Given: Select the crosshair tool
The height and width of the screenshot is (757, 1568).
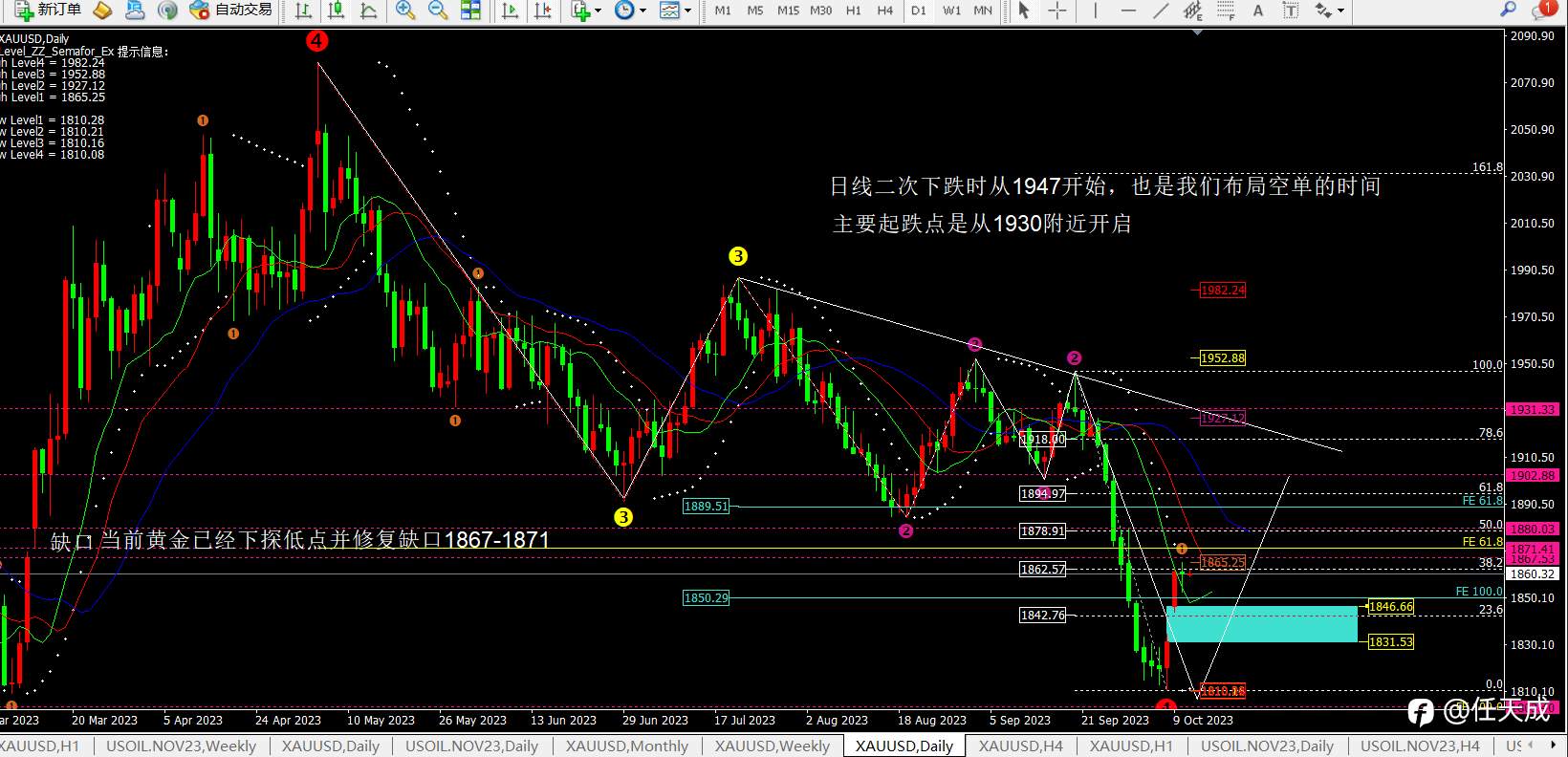Looking at the screenshot, I should [x=1057, y=11].
